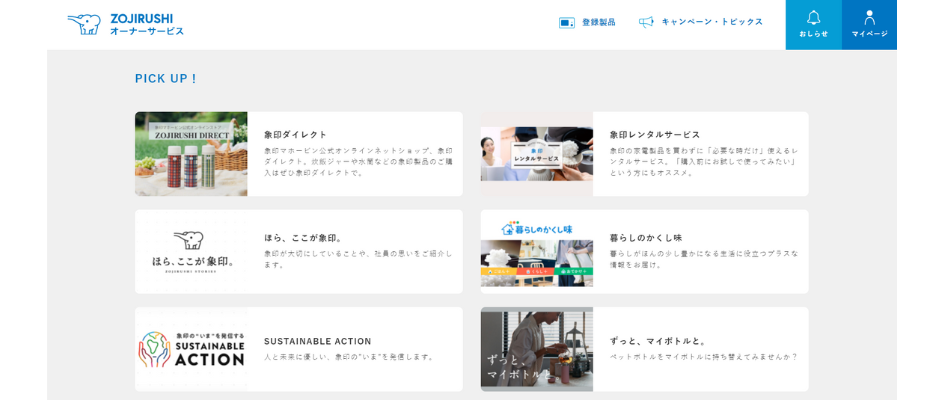The height and width of the screenshot is (400, 944).
Task: Open the 登録製品 menu link
Action: pyautogui.click(x=598, y=22)
